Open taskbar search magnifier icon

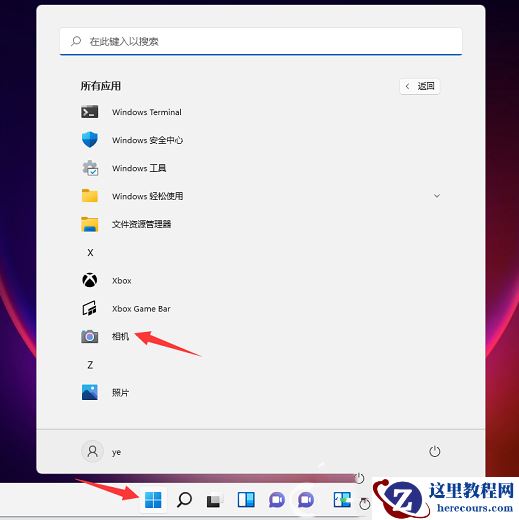point(184,500)
